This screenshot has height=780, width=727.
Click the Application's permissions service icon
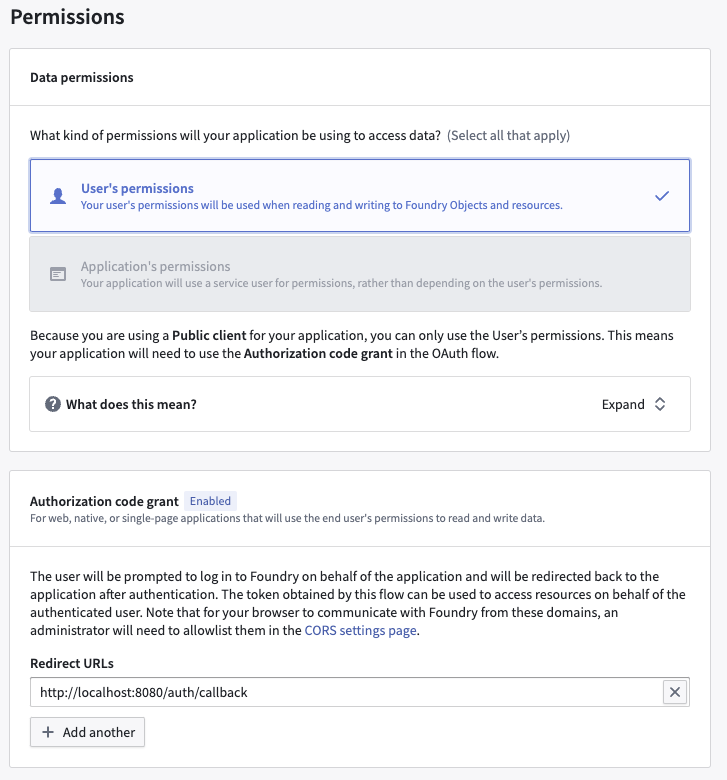tap(58, 274)
